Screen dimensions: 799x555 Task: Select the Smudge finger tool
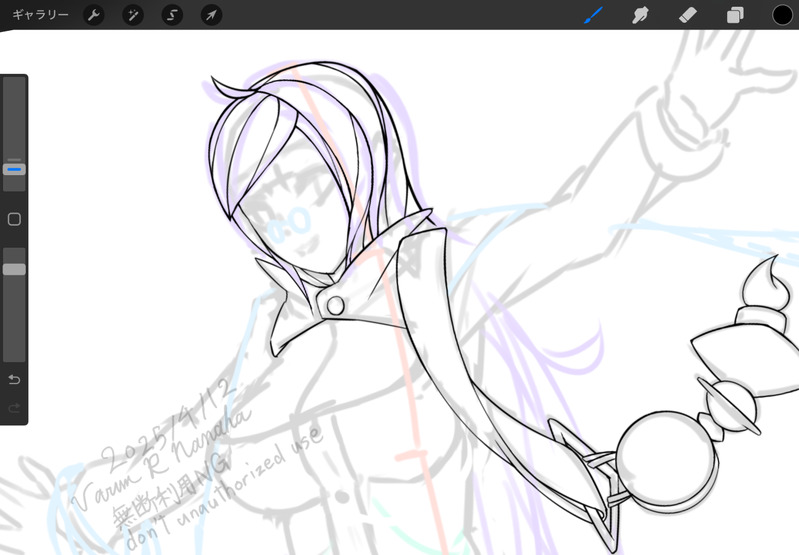tap(640, 15)
